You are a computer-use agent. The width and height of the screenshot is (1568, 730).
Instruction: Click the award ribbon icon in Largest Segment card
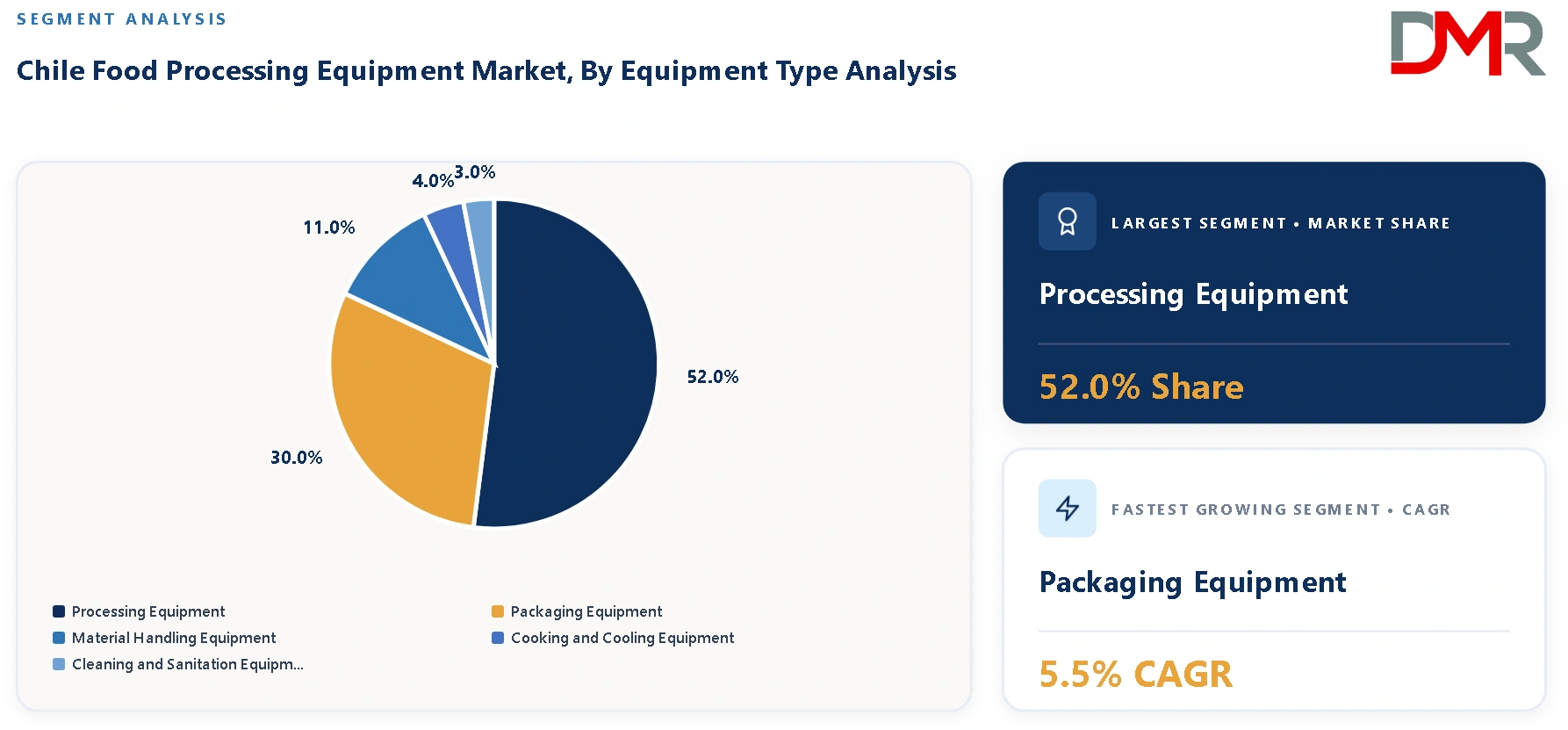pos(1067,221)
